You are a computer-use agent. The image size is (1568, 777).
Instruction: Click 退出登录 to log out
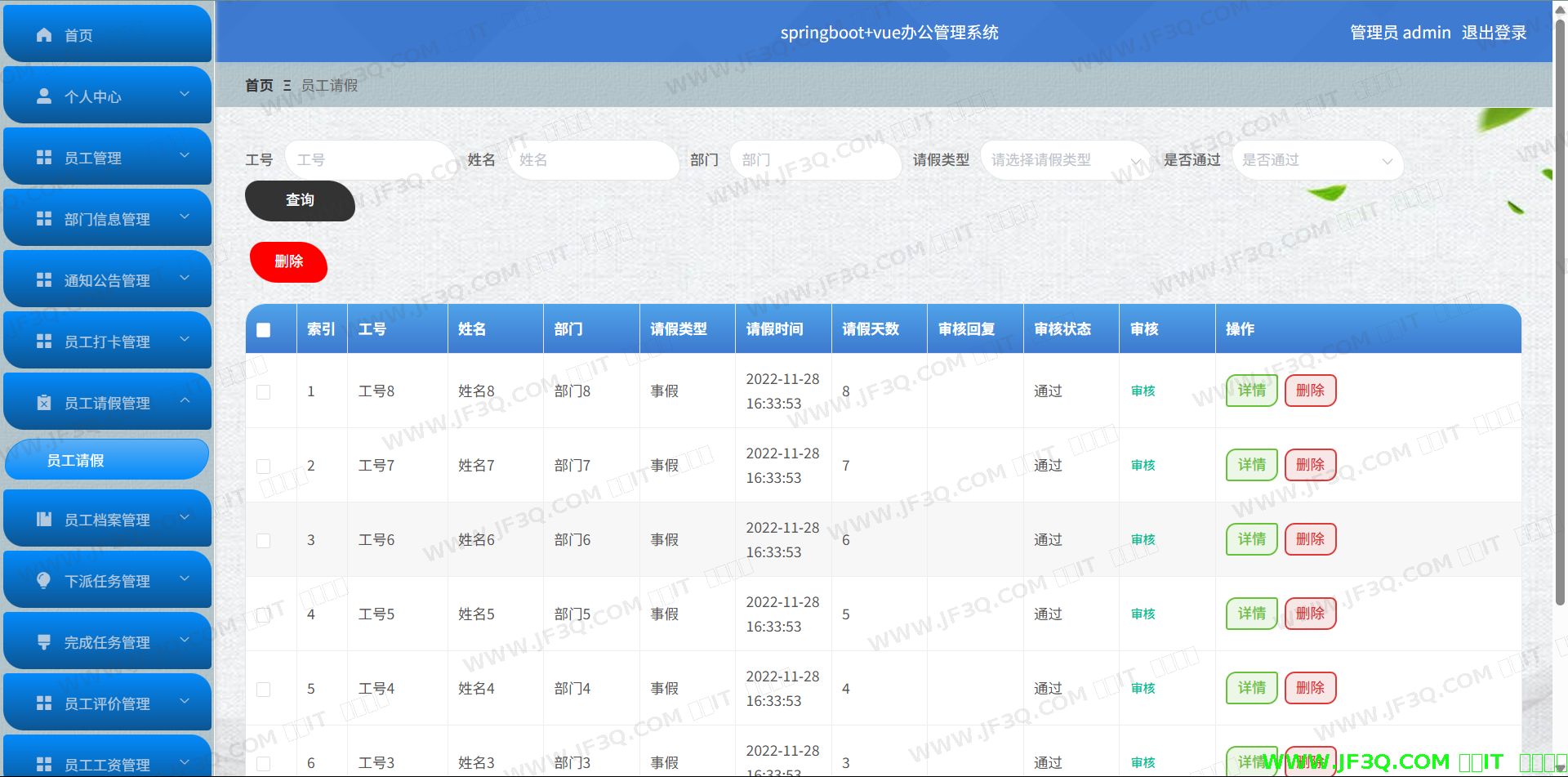click(x=1494, y=33)
